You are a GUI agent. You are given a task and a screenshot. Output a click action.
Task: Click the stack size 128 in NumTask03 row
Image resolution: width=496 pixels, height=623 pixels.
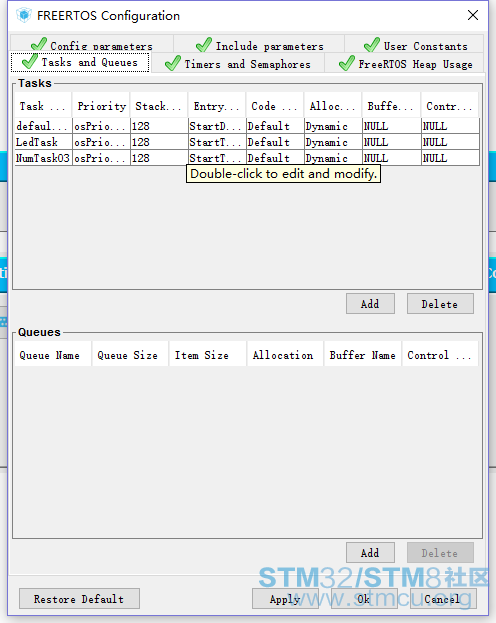point(159,158)
